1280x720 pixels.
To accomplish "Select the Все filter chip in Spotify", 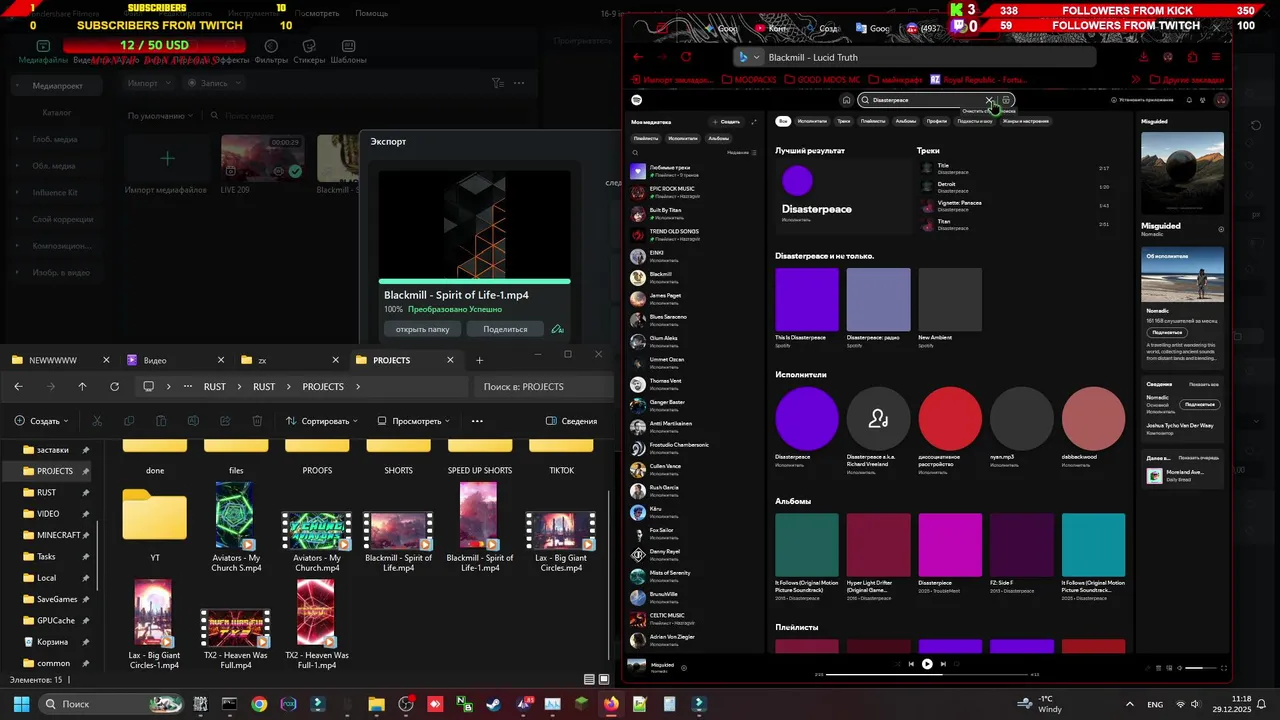I will click(784, 121).
